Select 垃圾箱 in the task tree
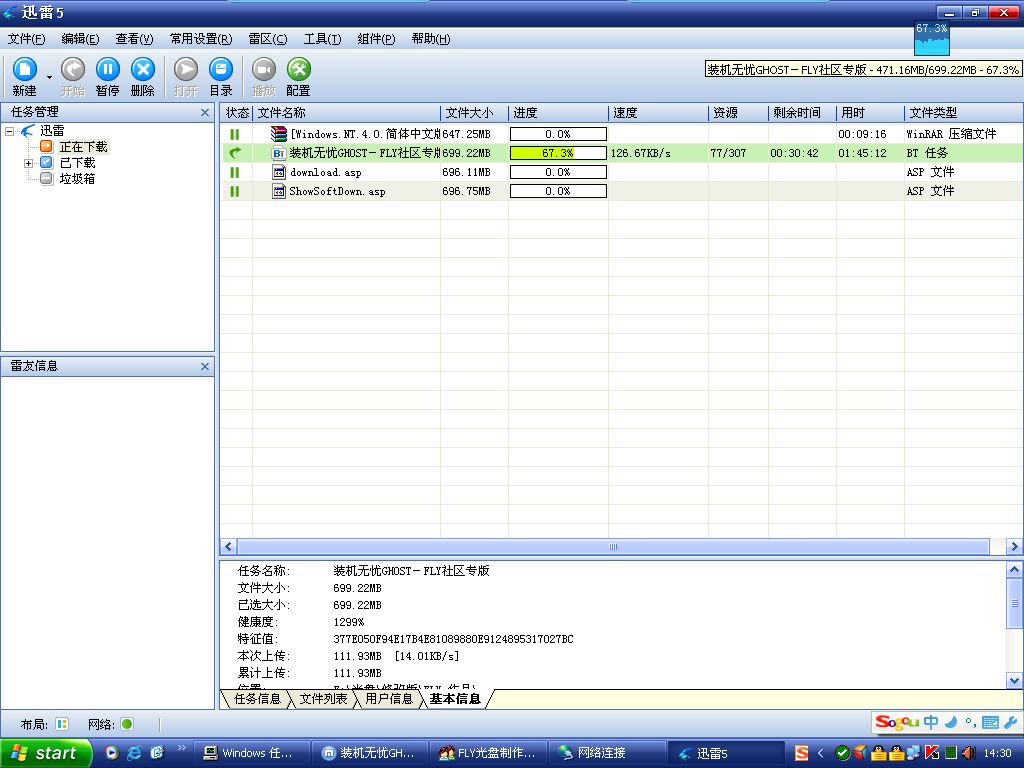1024x768 pixels. pyautogui.click(x=77, y=178)
